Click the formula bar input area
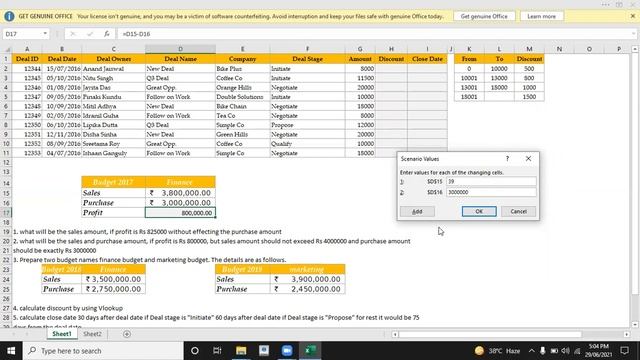Image resolution: width=640 pixels, height=360 pixels. coord(376,34)
